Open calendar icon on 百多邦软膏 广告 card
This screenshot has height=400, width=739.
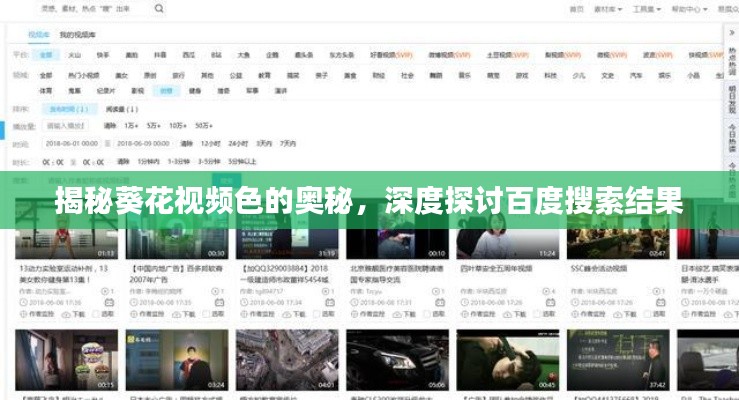pyautogui.click(x=219, y=302)
